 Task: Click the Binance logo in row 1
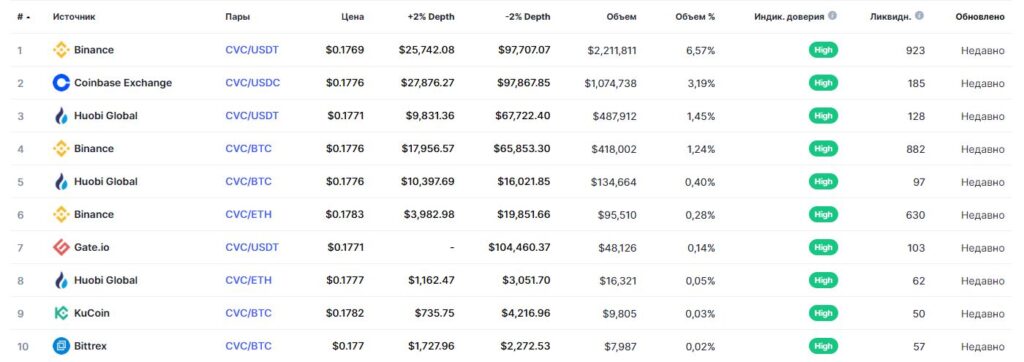point(61,50)
